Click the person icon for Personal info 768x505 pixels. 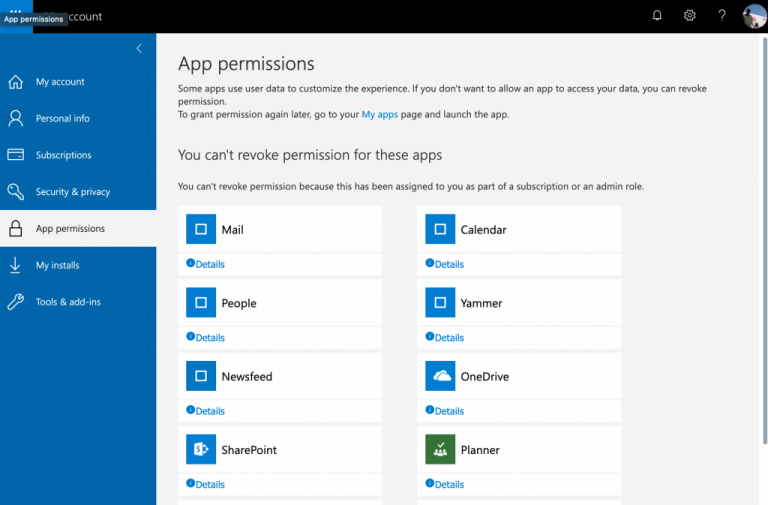tap(16, 119)
